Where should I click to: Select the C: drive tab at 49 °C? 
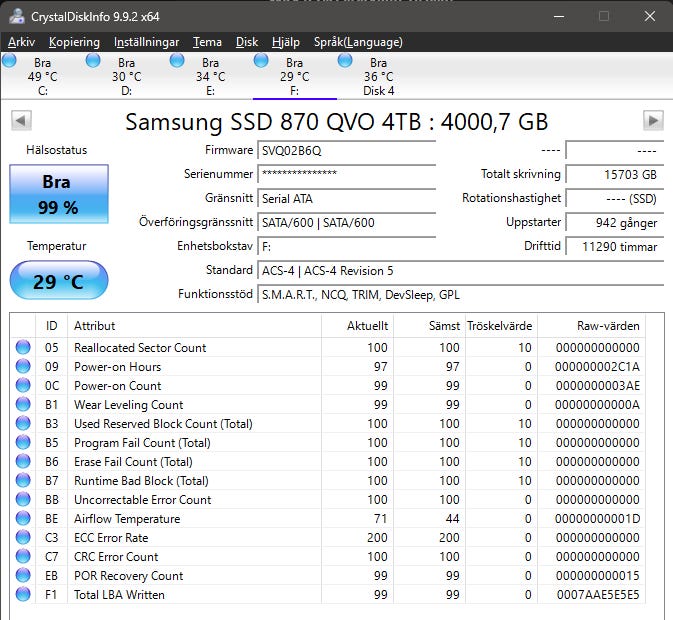(42, 76)
